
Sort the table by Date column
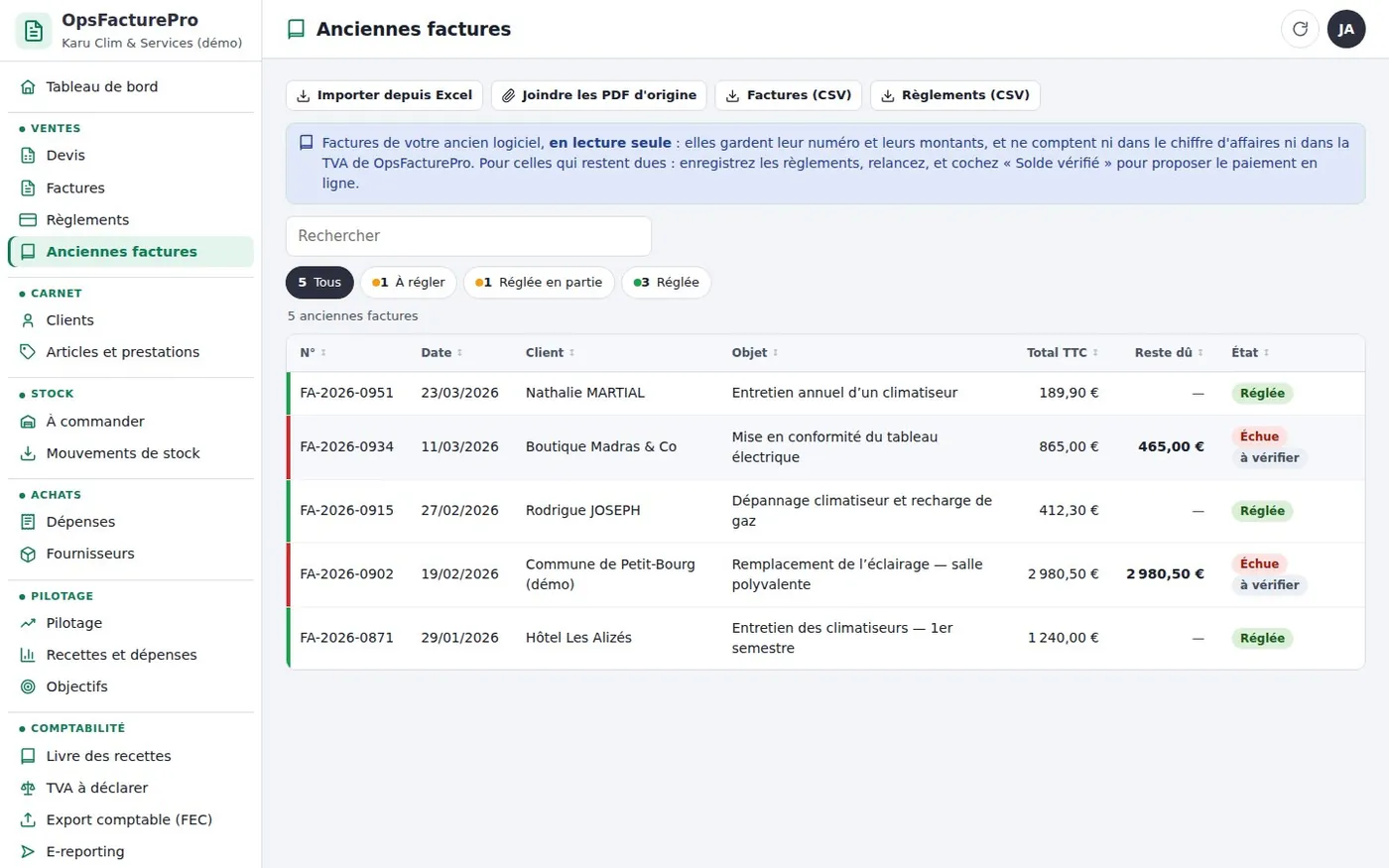pyautogui.click(x=442, y=352)
